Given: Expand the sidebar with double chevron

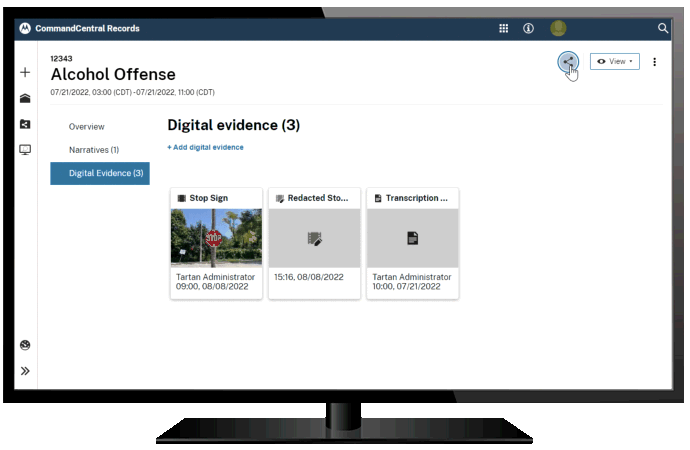Looking at the screenshot, I should pyautogui.click(x=25, y=371).
